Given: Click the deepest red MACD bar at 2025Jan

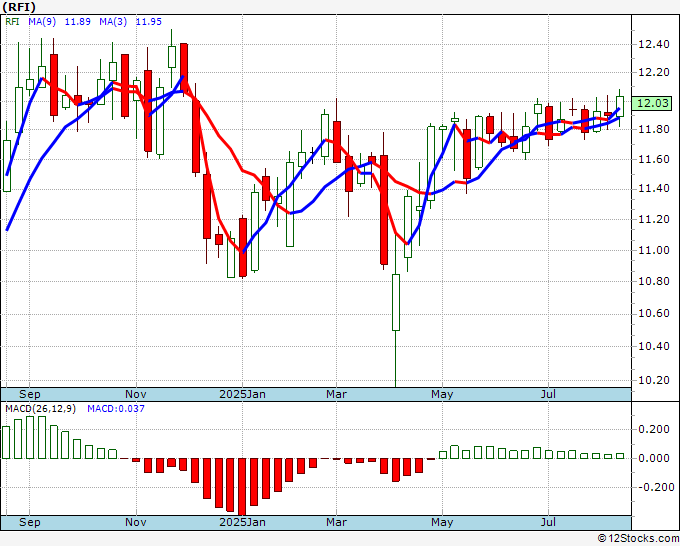Looking at the screenshot, I should tap(242, 487).
